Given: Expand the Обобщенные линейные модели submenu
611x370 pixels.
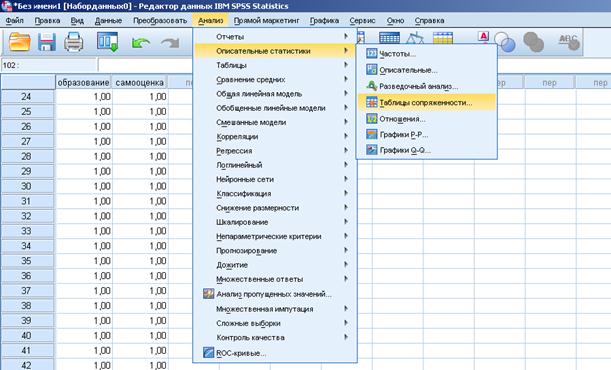Looking at the screenshot, I should 275,108.
